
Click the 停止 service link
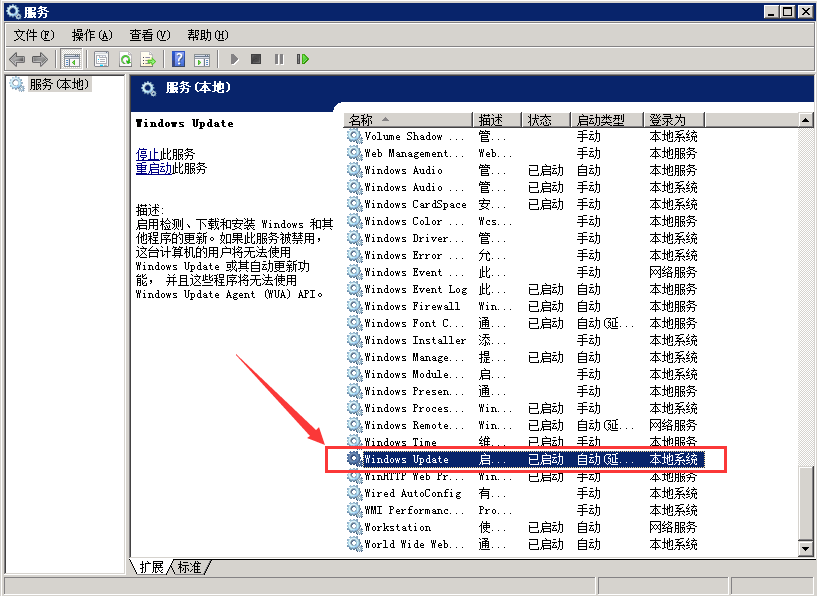[x=147, y=154]
